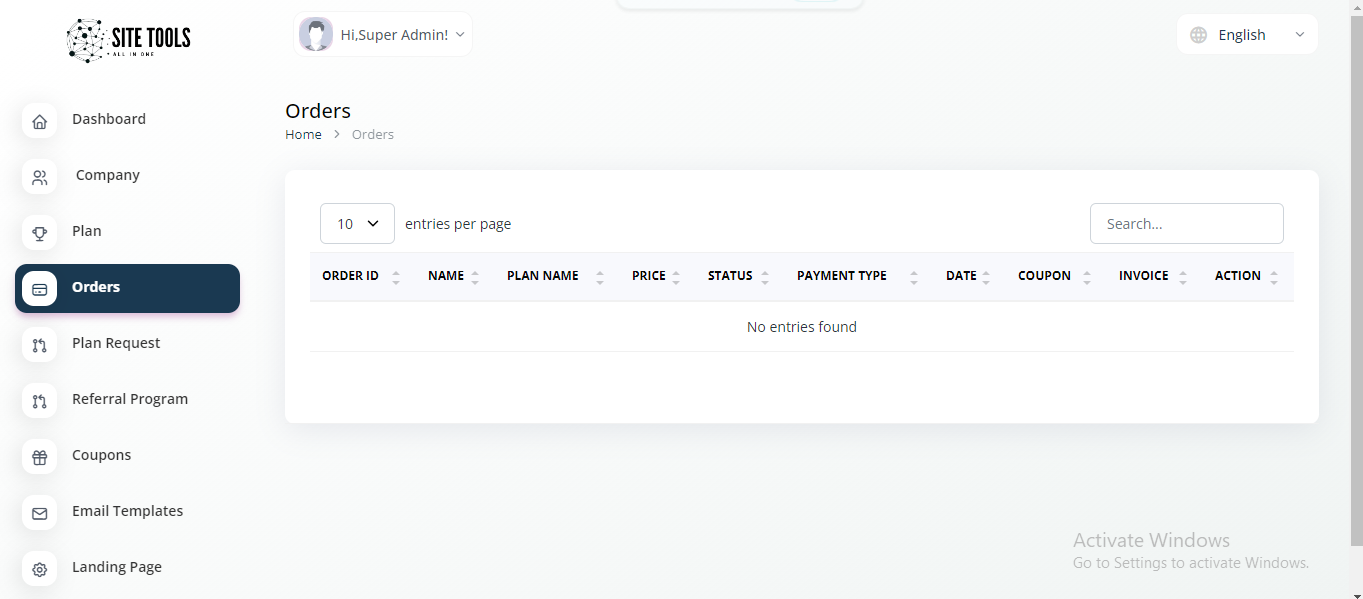Click the Coupons gift icon
Image resolution: width=1363 pixels, height=599 pixels.
[x=39, y=458]
